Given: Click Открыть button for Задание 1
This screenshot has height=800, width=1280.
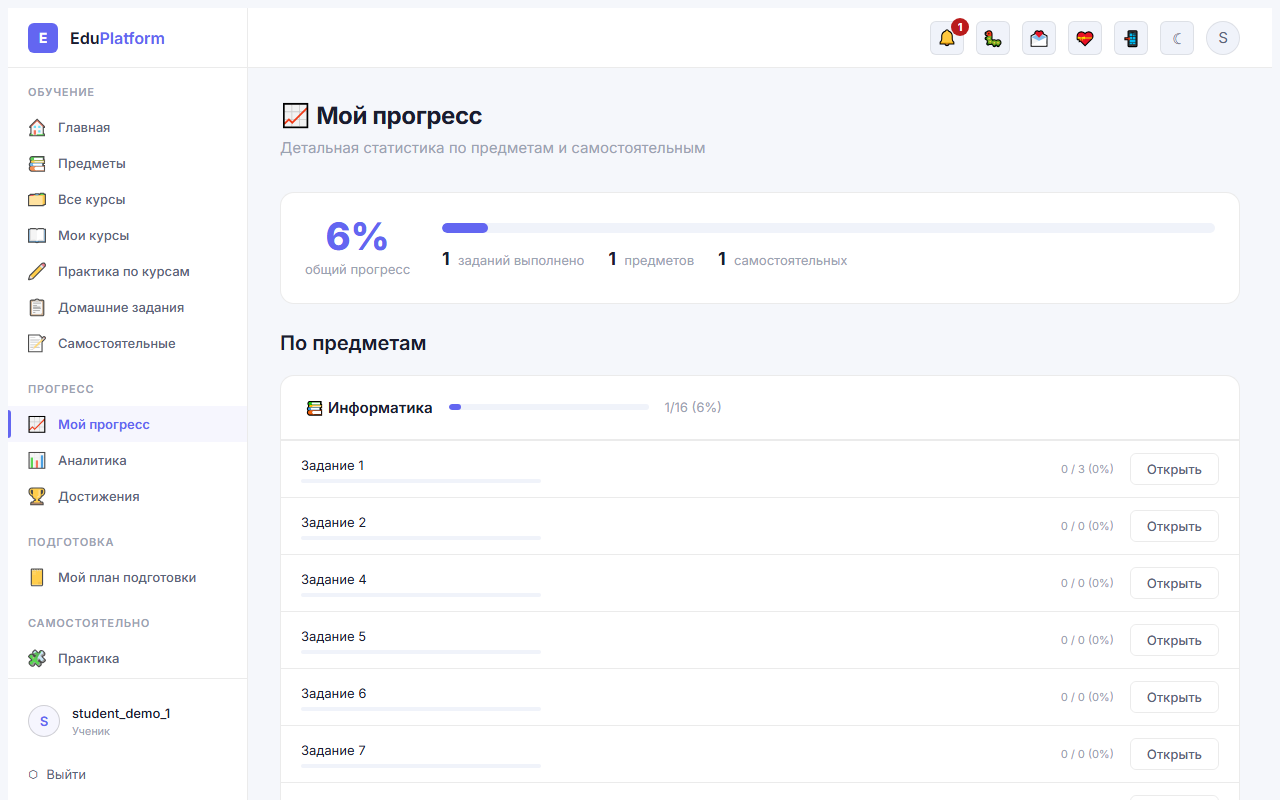Looking at the screenshot, I should 1174,469.
